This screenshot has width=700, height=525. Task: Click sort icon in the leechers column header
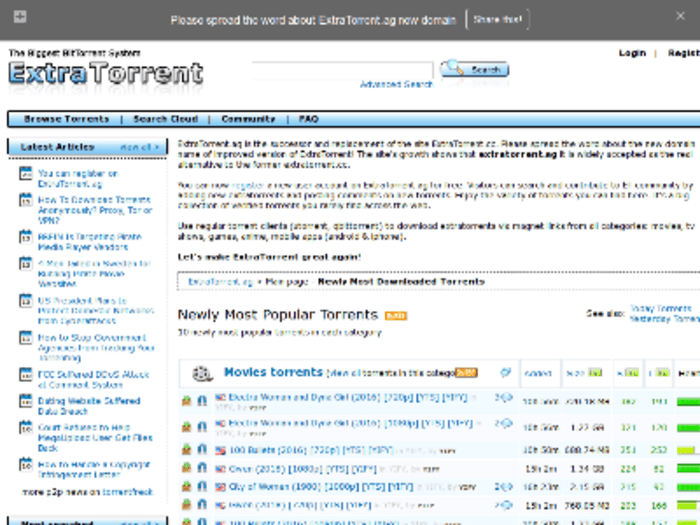662,373
